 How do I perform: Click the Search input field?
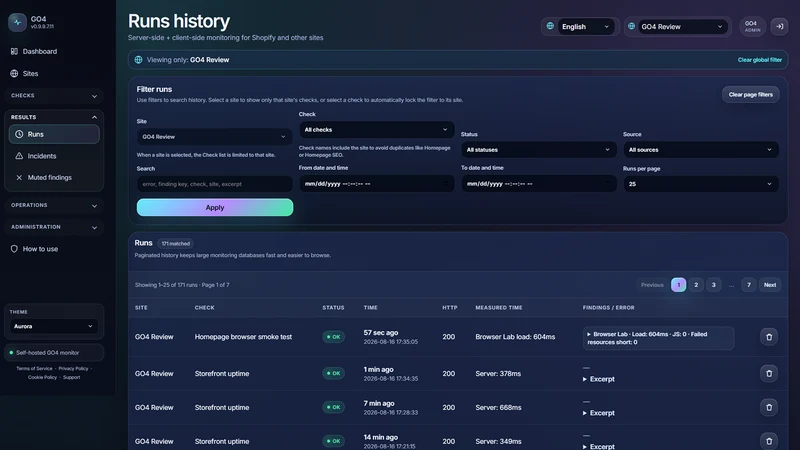(x=214, y=184)
